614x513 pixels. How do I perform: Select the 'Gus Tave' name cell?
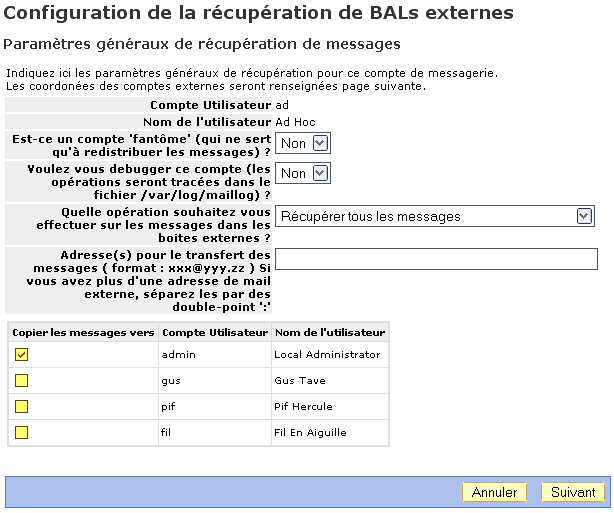[330, 380]
